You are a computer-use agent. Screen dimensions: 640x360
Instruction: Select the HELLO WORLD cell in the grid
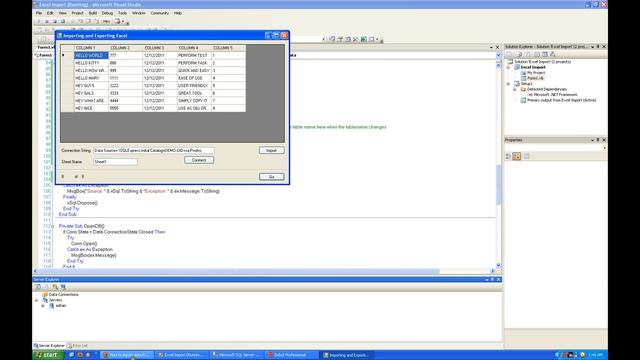(x=91, y=55)
